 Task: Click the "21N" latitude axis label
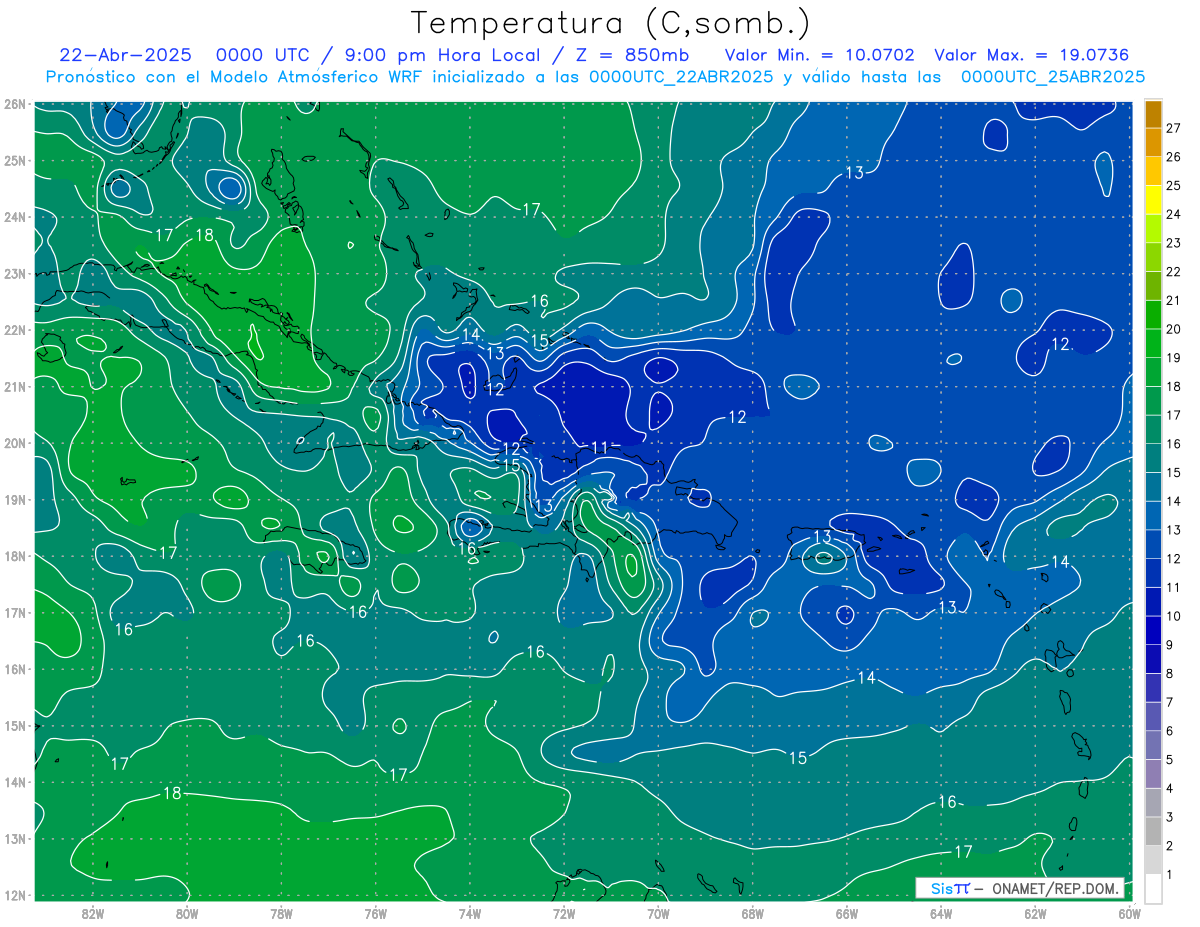(x=15, y=387)
